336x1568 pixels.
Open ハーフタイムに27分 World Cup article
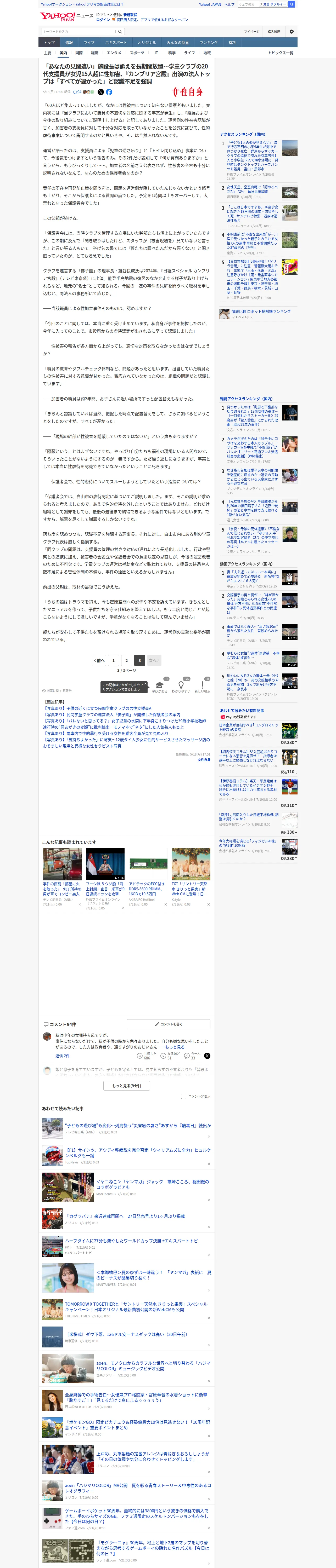point(131,1241)
